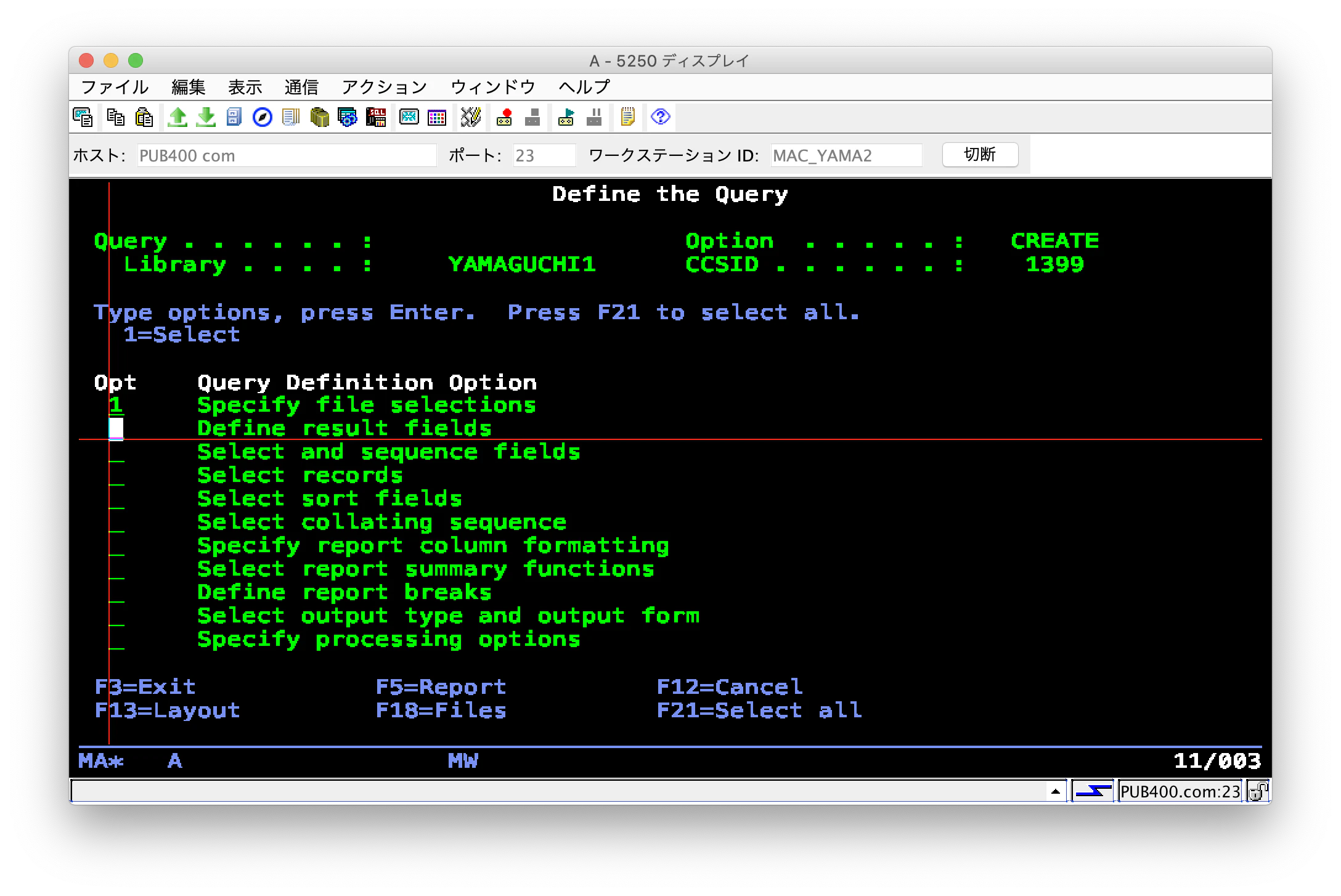Open the color mapping grid icon
1341x896 pixels.
pos(438,117)
